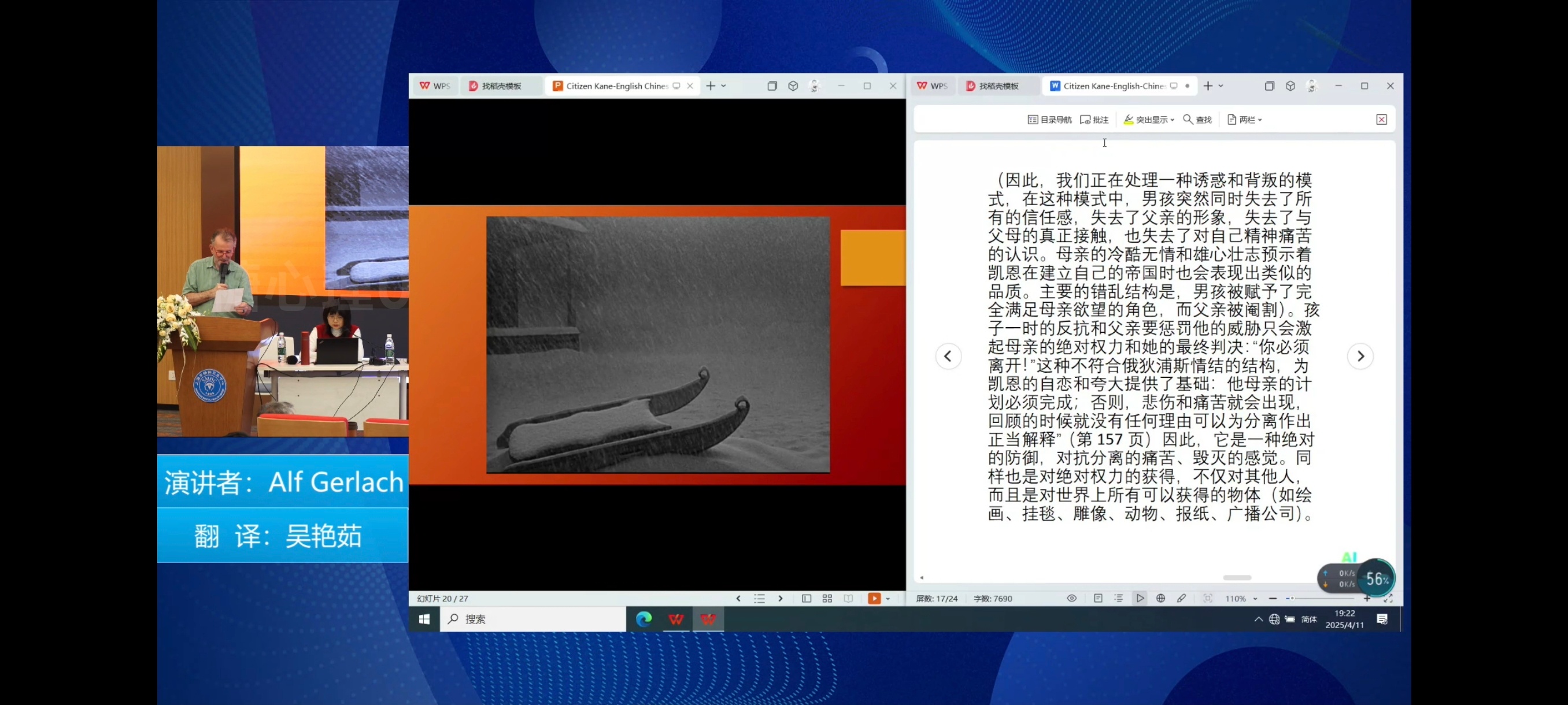The image size is (1568, 705).
Task: Go to previous slide in presentation status bar
Action: point(738,599)
